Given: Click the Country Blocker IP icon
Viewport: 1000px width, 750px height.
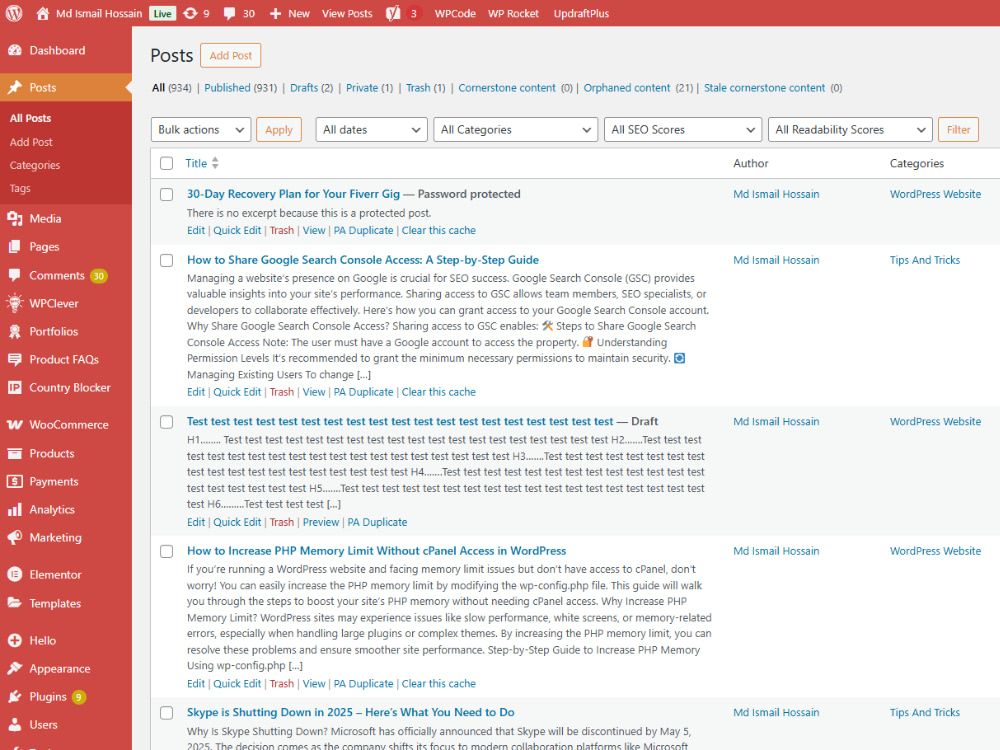Looking at the screenshot, I should coord(15,388).
